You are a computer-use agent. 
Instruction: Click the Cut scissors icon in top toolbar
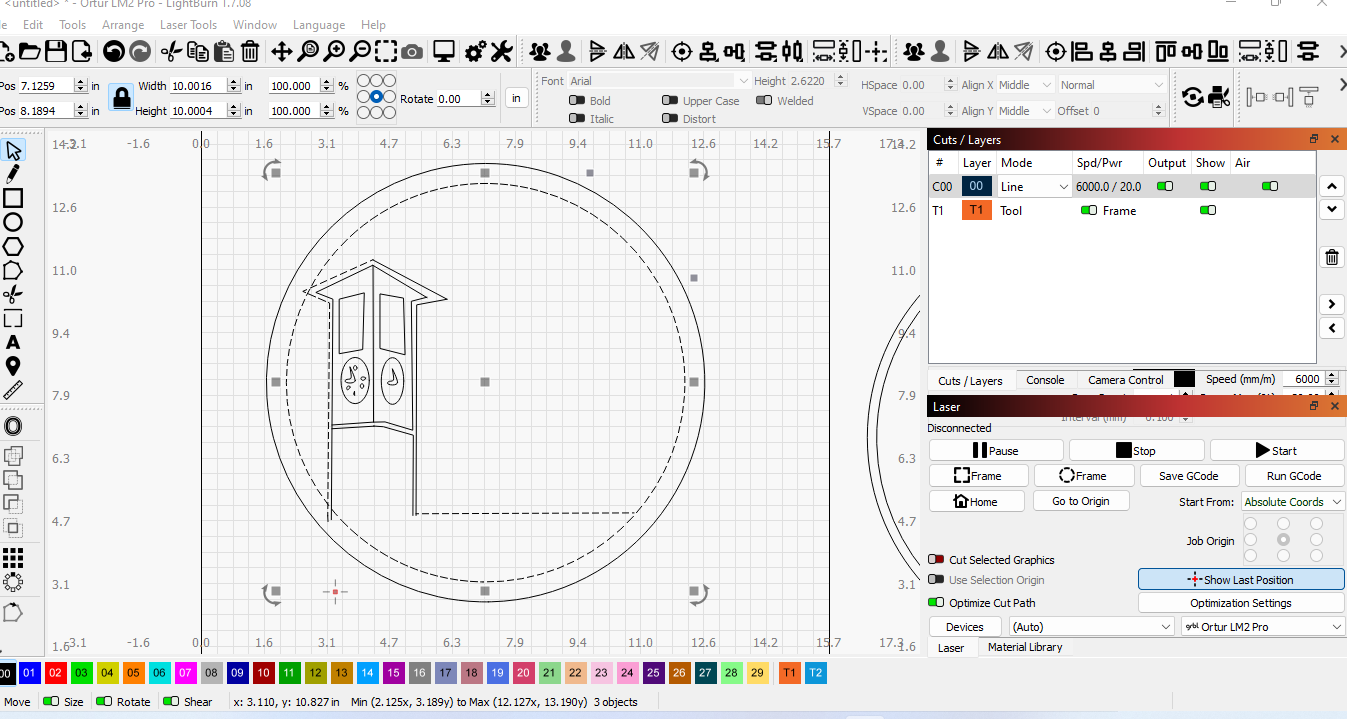click(171, 51)
